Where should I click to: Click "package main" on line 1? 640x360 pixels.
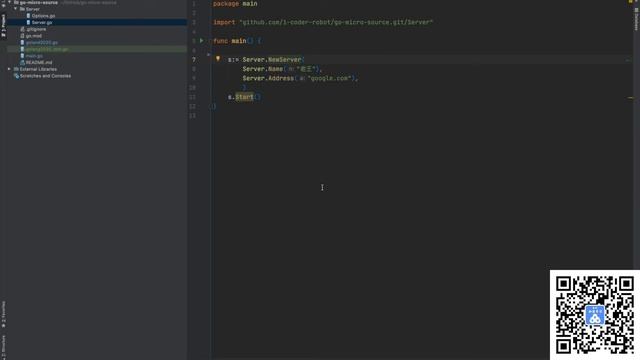pos(235,4)
